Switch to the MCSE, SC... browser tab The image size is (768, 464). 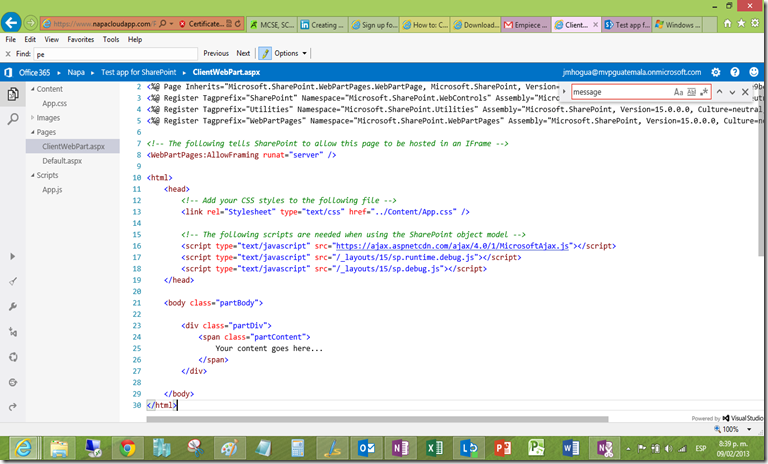point(272,24)
